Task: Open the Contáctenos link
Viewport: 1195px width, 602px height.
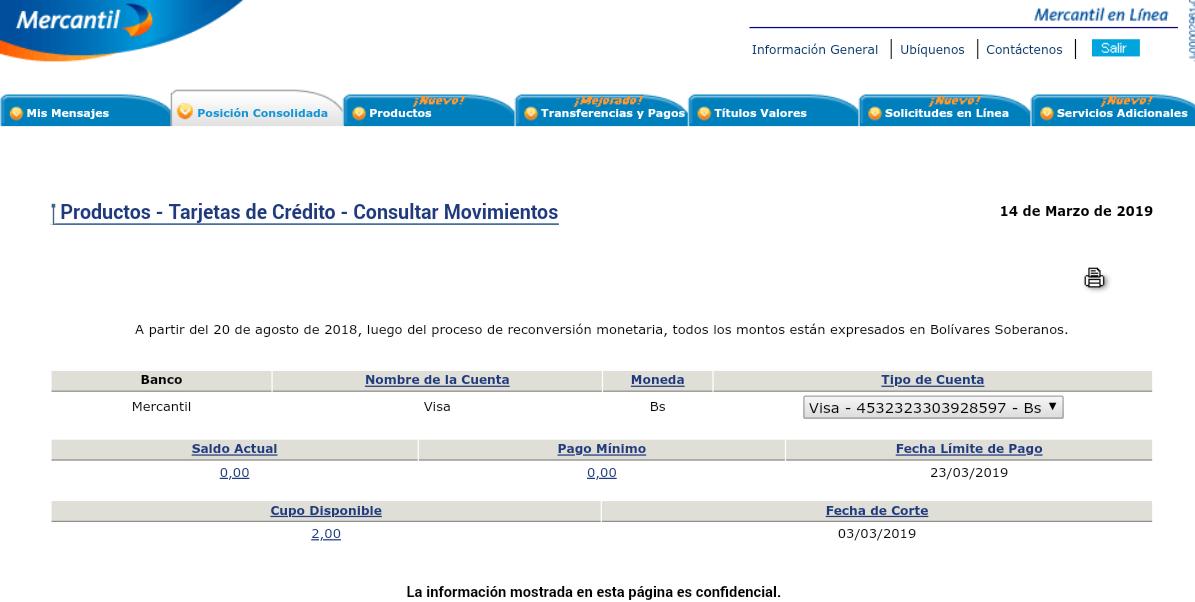Action: (1024, 50)
